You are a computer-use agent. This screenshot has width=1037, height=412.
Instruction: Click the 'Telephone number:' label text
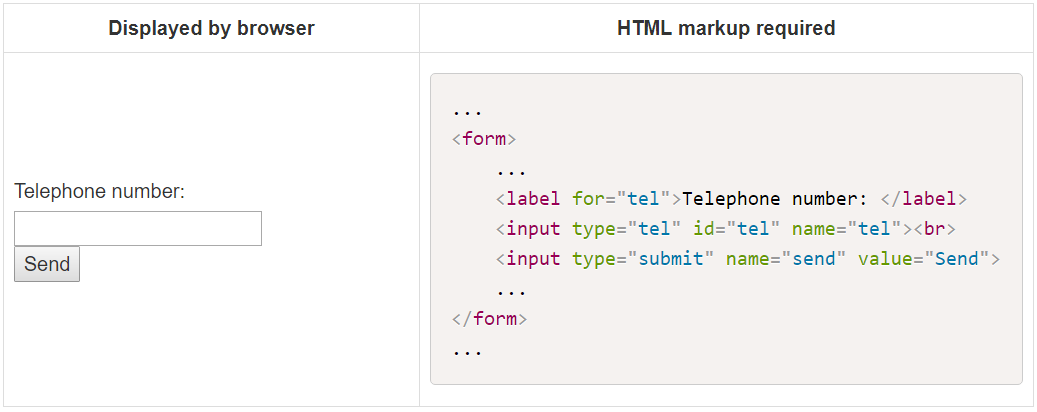[99, 192]
